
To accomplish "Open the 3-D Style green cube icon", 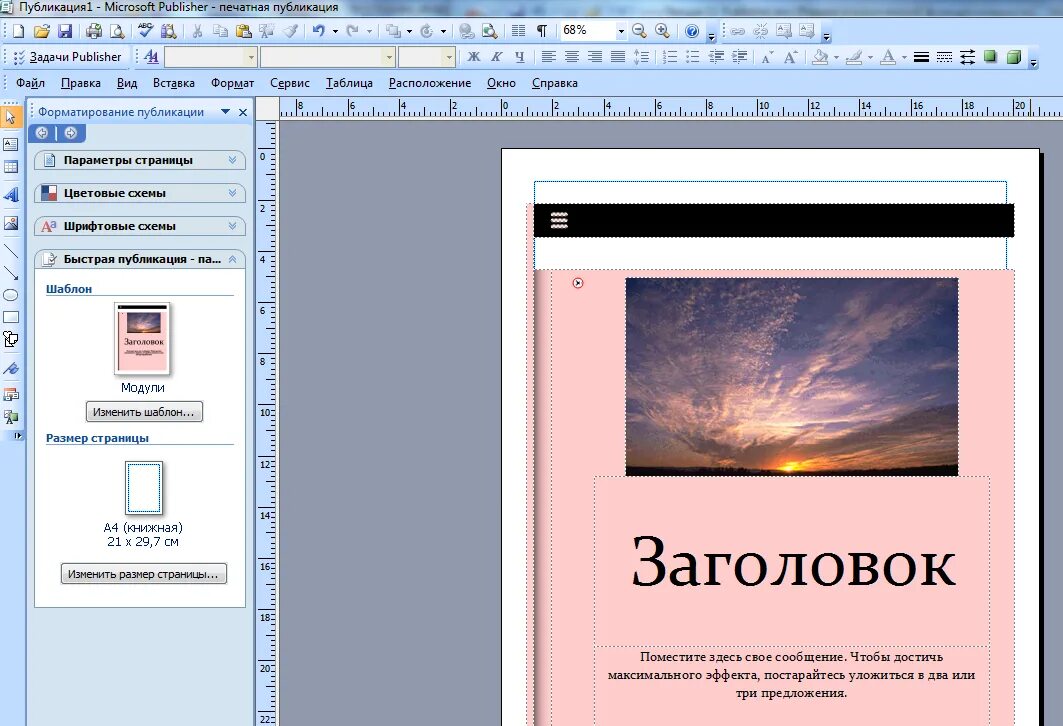I will pos(1014,57).
